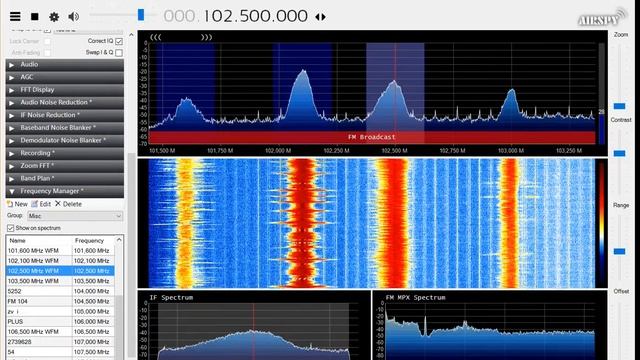Expand the Zoom FFT panel
The image size is (640, 360).
click(64, 166)
